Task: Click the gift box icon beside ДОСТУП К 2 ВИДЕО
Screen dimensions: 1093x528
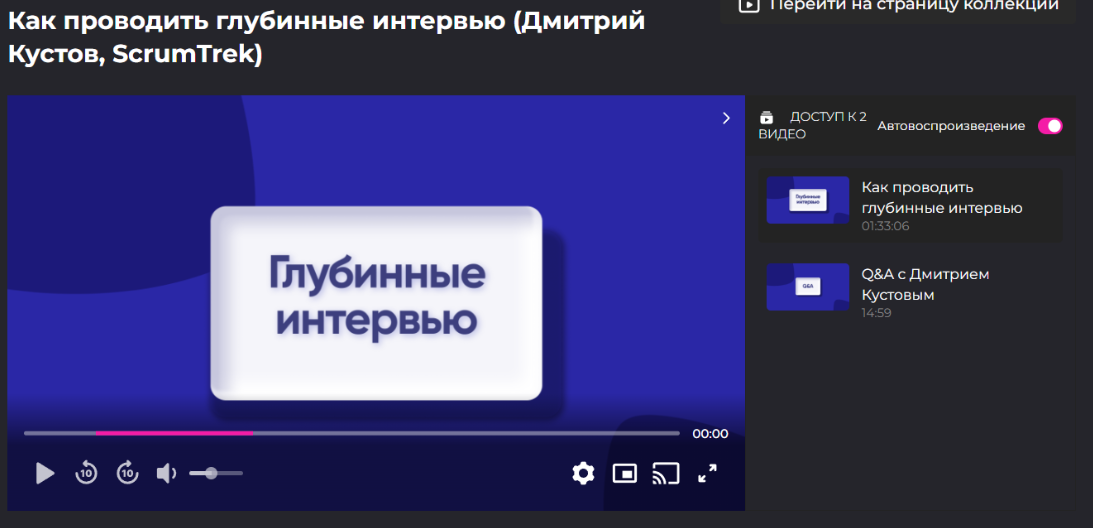Action: click(767, 117)
